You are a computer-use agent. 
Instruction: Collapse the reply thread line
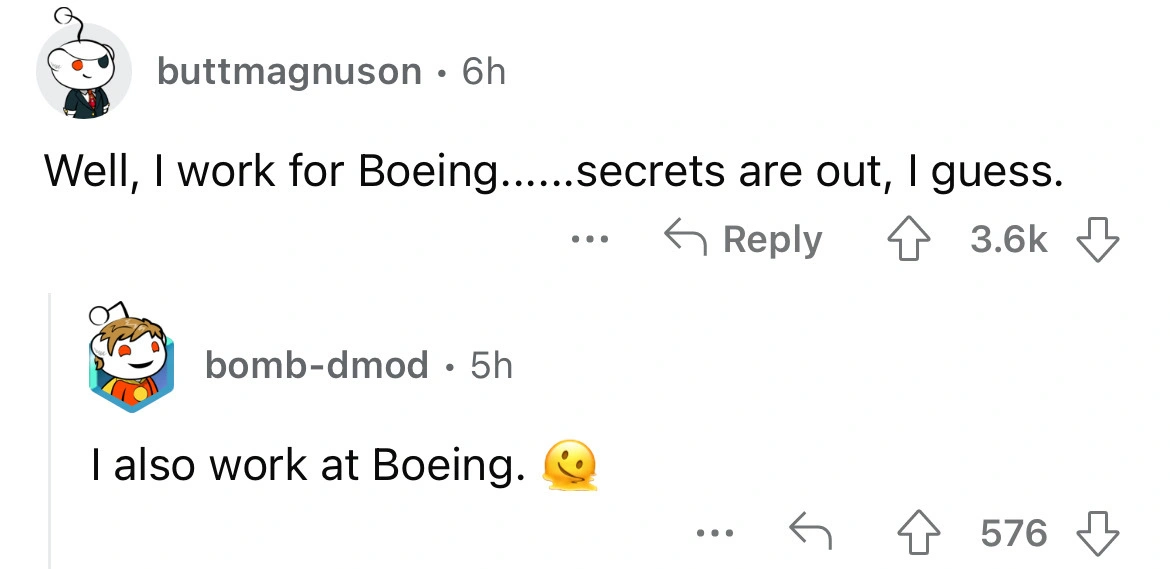(50, 430)
